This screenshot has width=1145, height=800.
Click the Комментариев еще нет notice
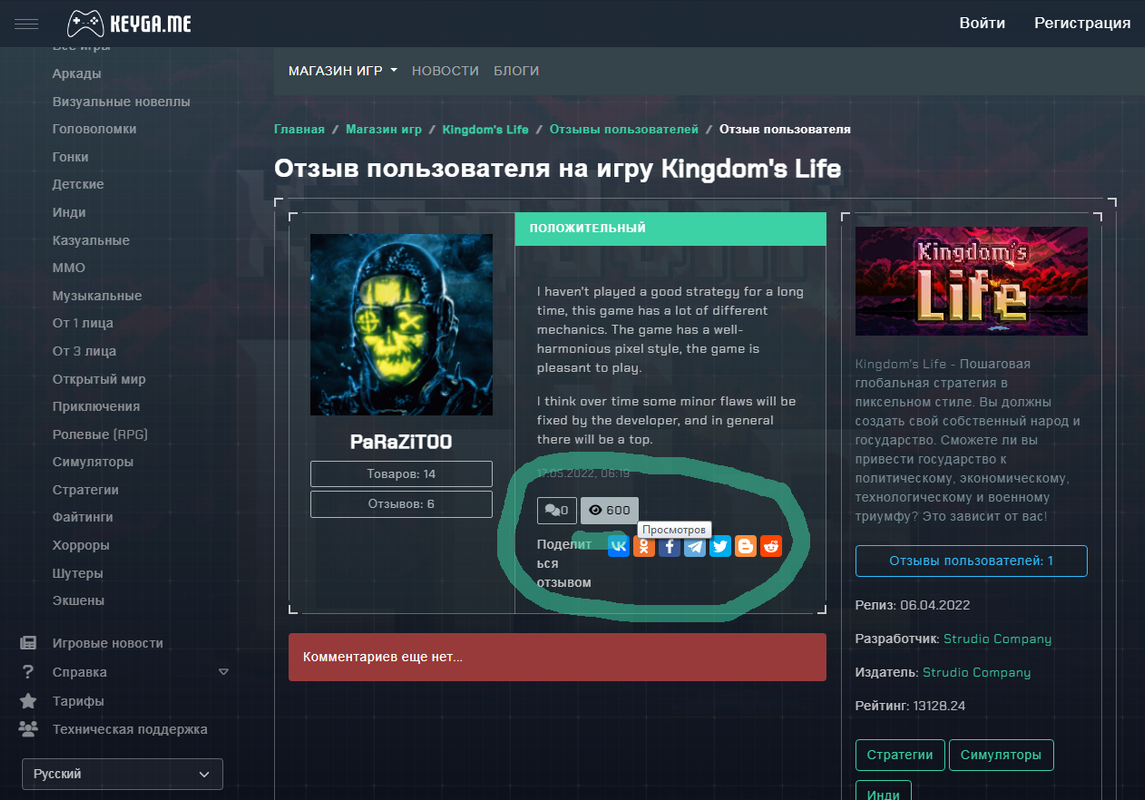coord(557,657)
